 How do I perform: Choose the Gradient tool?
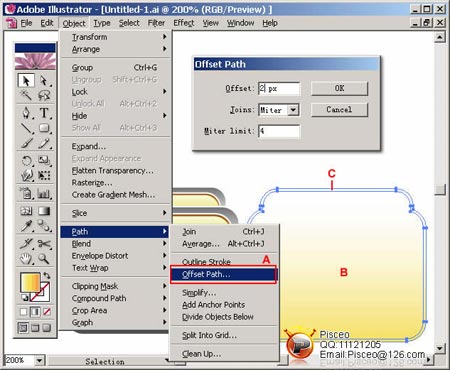[x=44, y=211]
